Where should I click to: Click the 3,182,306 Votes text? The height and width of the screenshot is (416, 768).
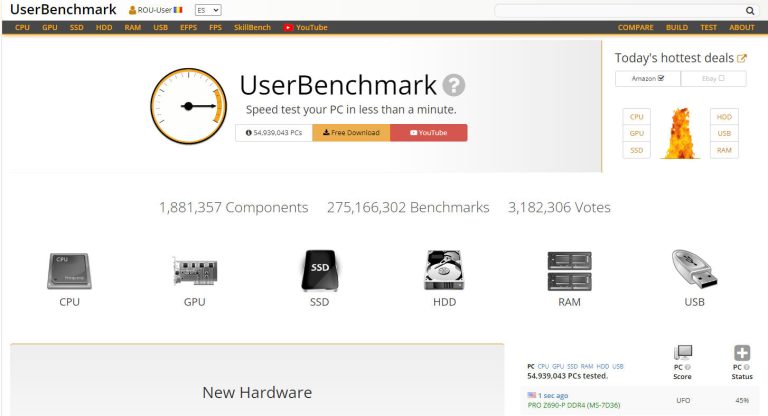tap(559, 207)
